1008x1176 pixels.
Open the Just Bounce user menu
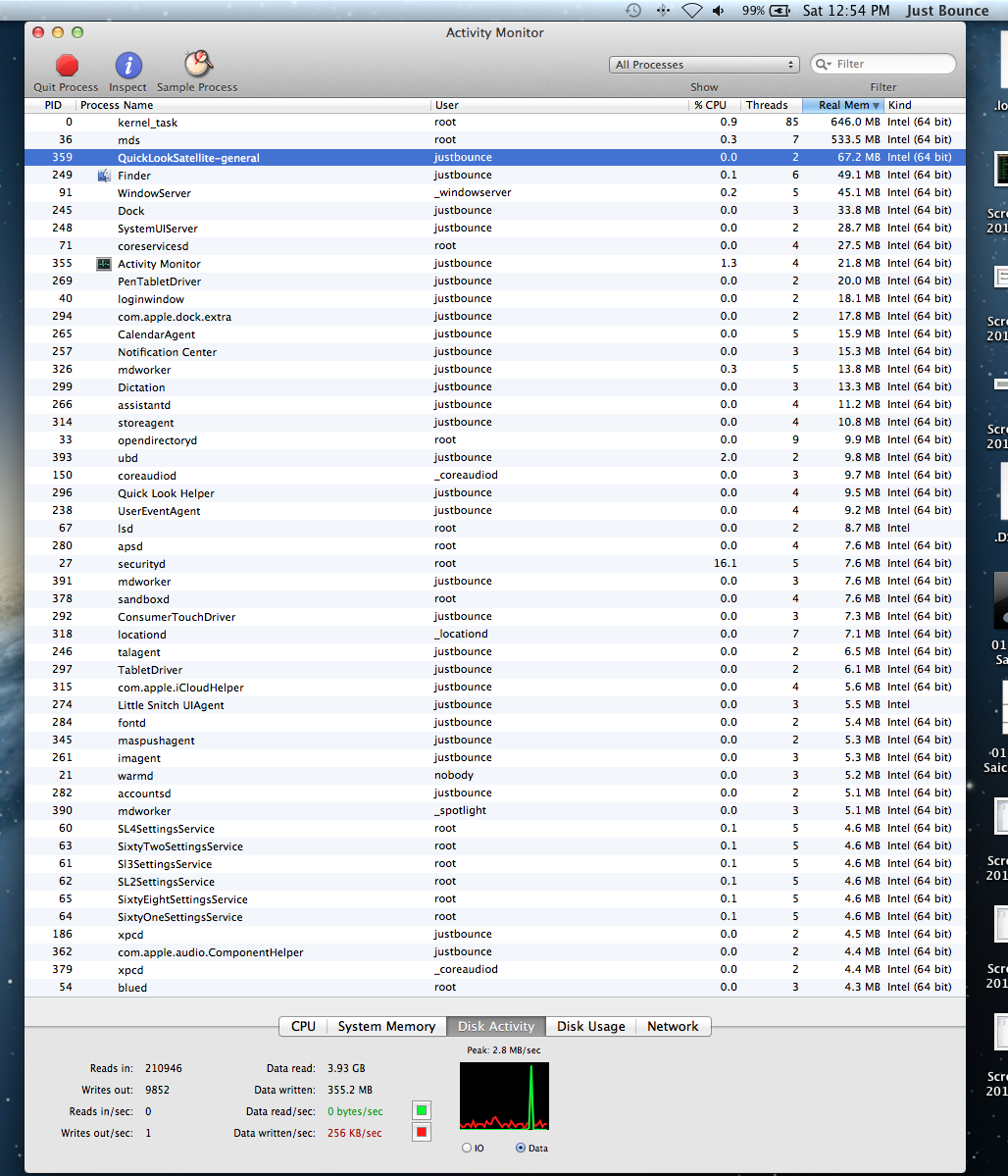point(946,11)
